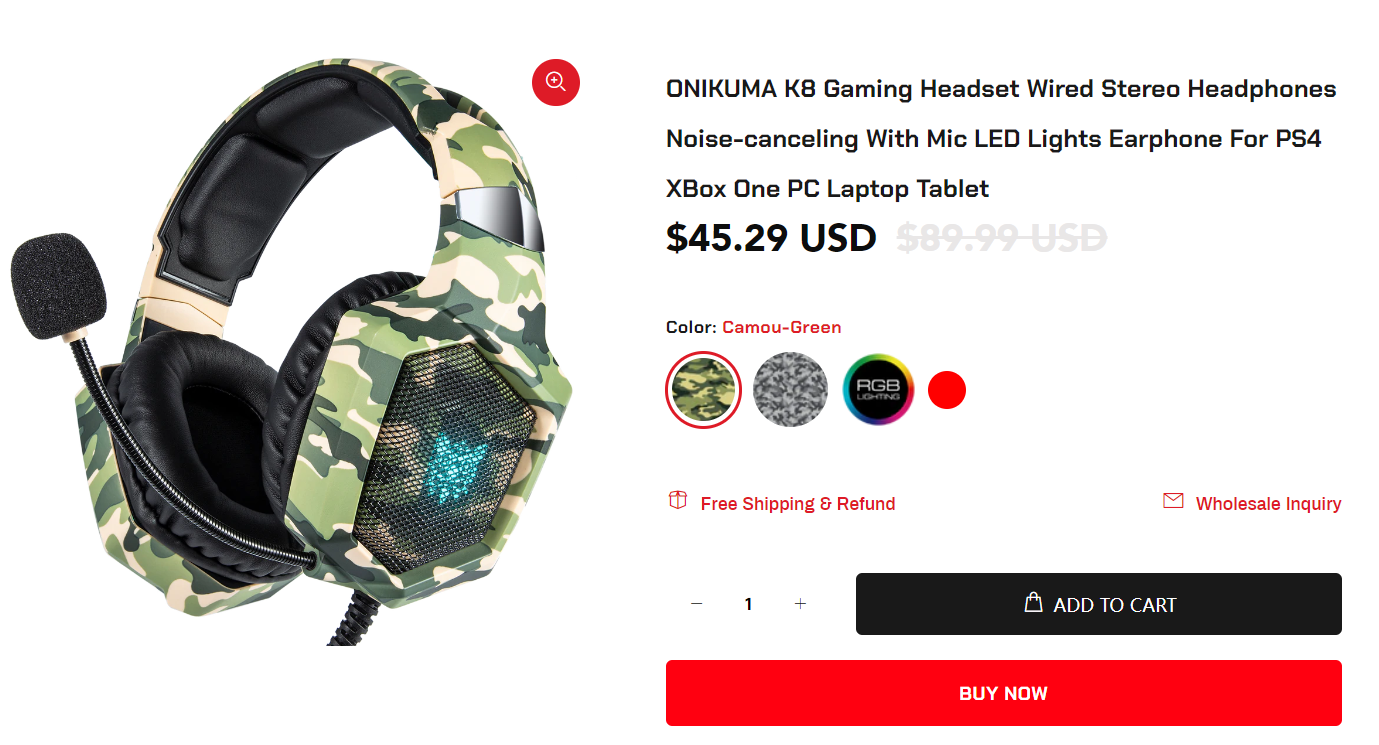Click the ADD TO CART button text
The width and height of the screenshot is (1379, 745).
pos(1115,605)
